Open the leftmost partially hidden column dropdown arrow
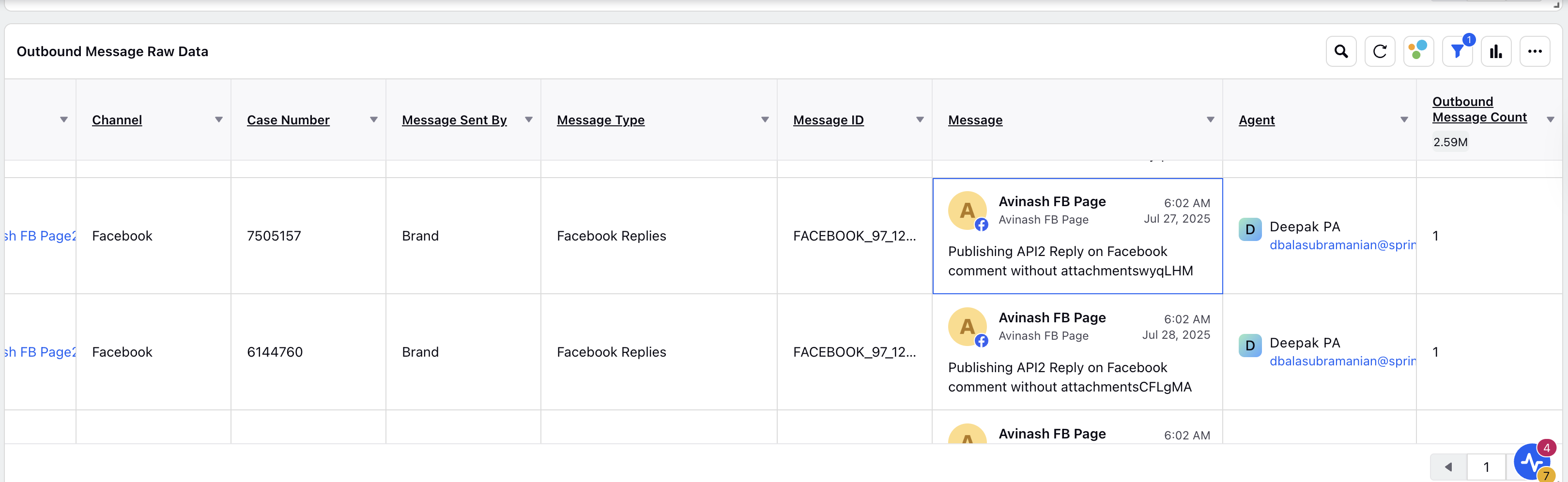The width and height of the screenshot is (1568, 482). 63,120
